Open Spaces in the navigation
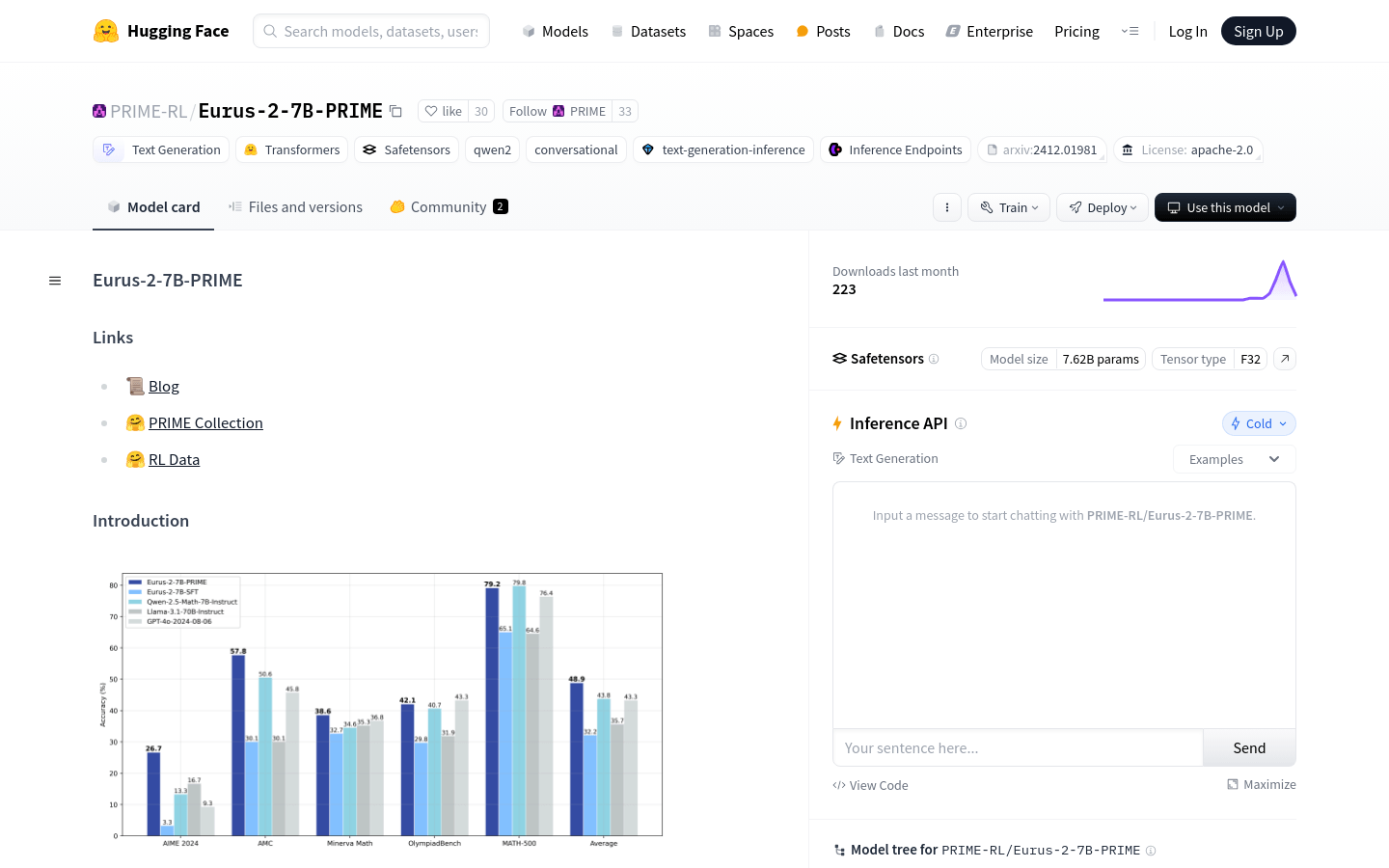The image size is (1389, 868). pos(741,31)
